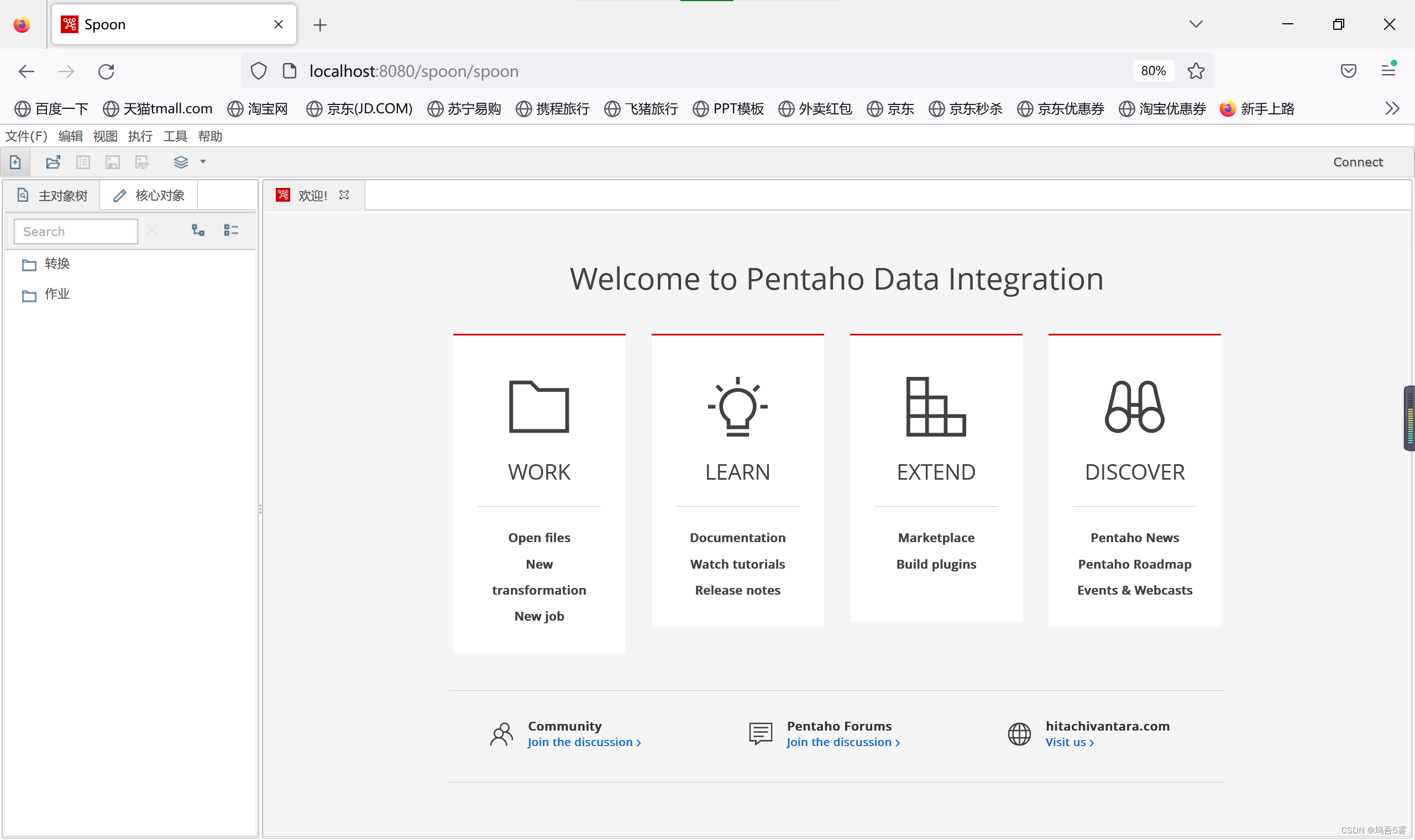
Task: Click the tracking protection shield icon
Action: coord(259,71)
